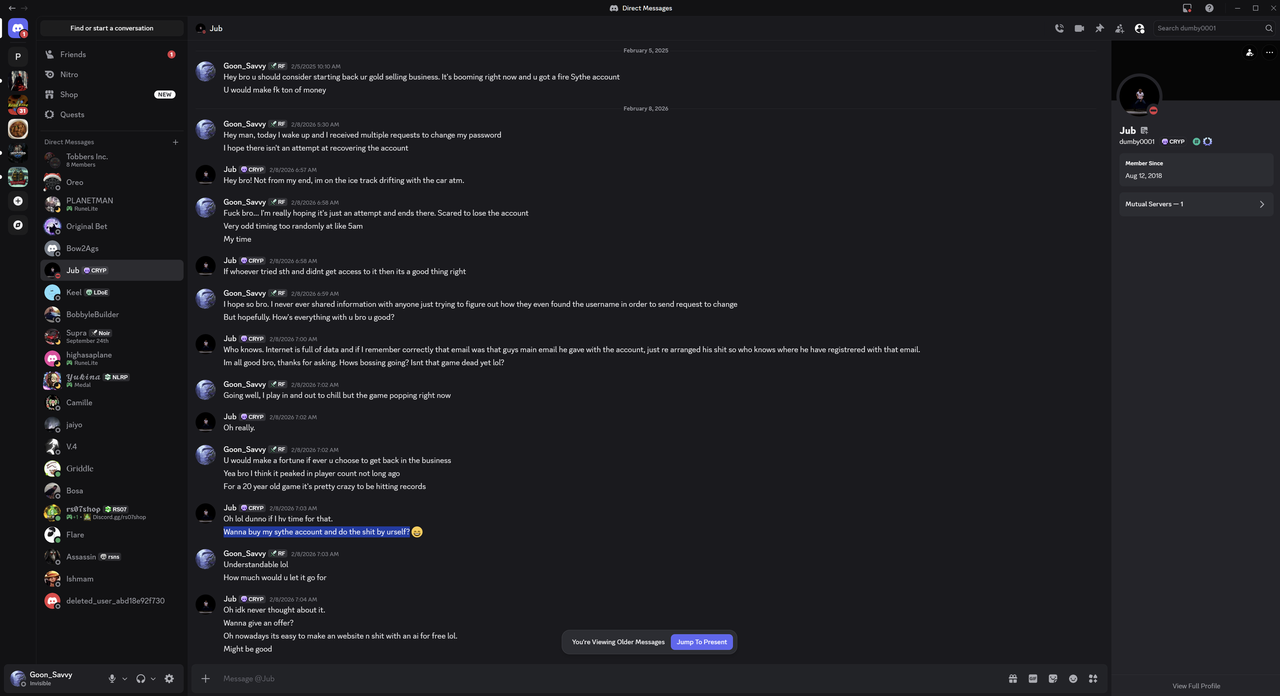Open the Nitro page
The image size is (1280, 696).
(x=112, y=75)
